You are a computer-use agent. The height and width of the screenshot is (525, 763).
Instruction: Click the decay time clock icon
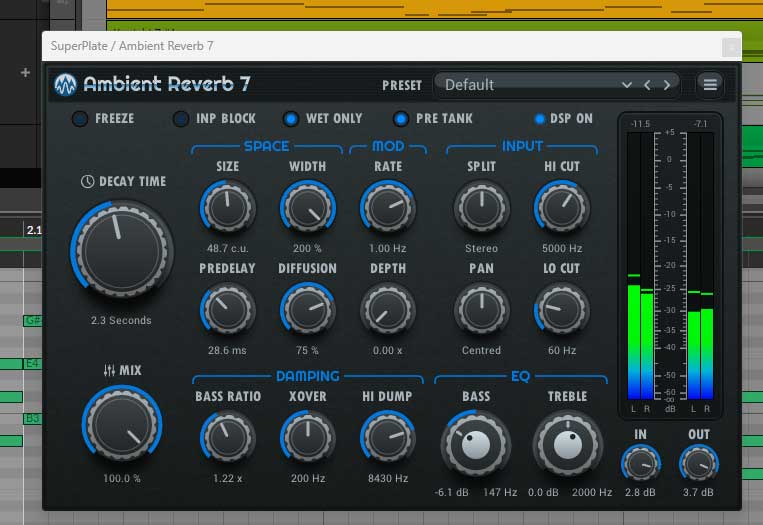pos(88,181)
